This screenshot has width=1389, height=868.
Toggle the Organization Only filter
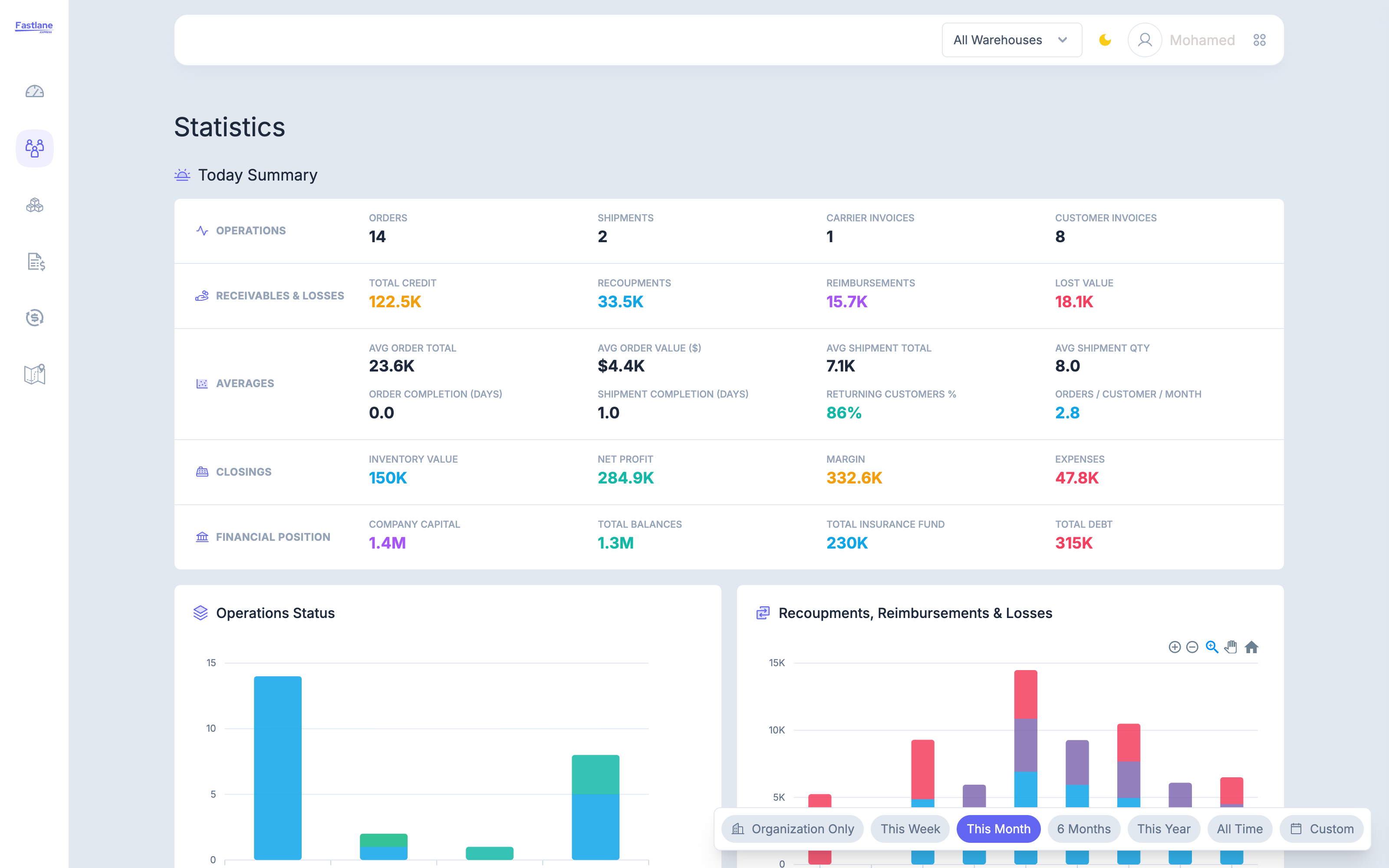click(x=793, y=829)
